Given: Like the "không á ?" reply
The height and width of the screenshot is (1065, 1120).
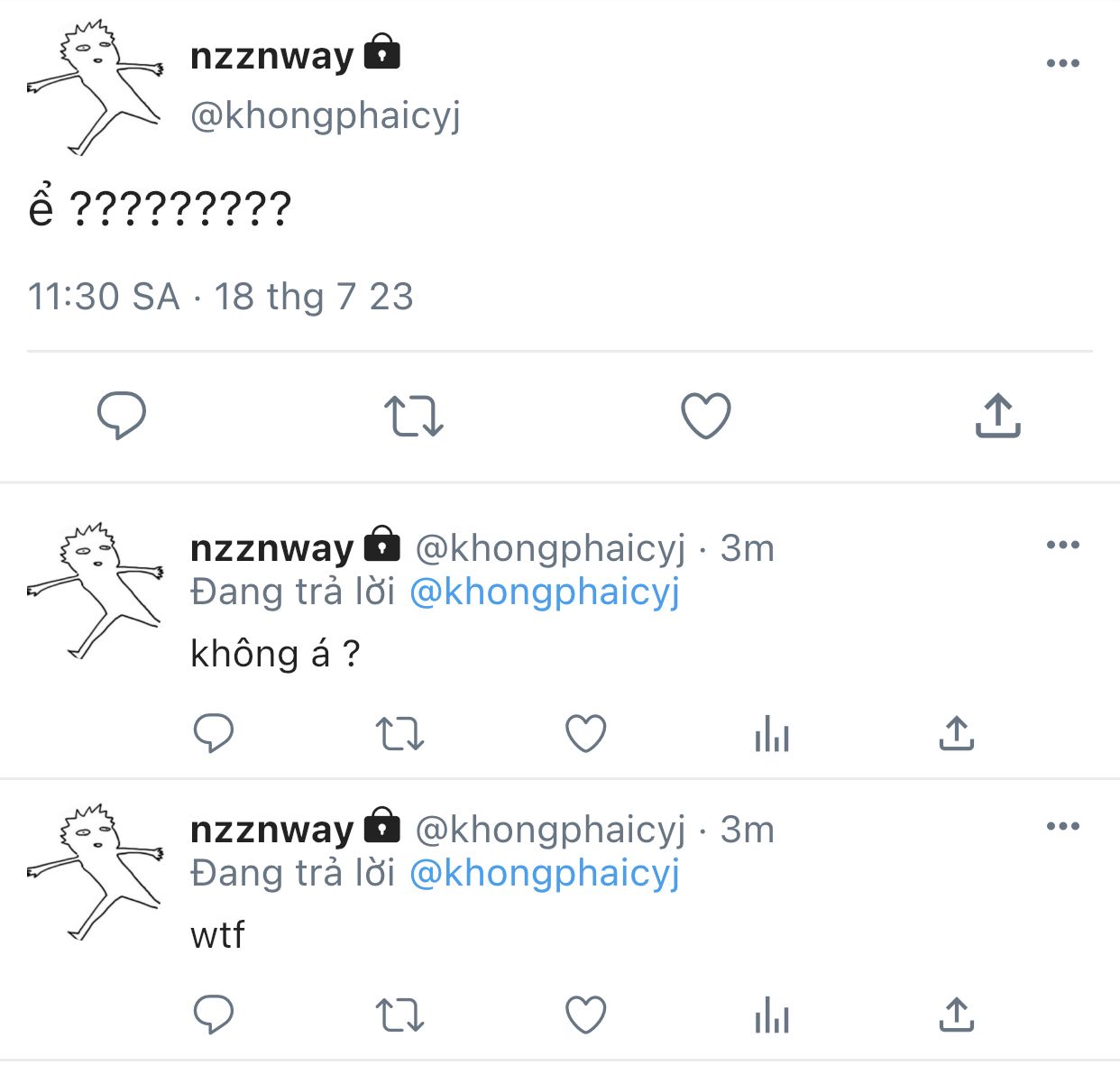Looking at the screenshot, I should pyautogui.click(x=586, y=733).
